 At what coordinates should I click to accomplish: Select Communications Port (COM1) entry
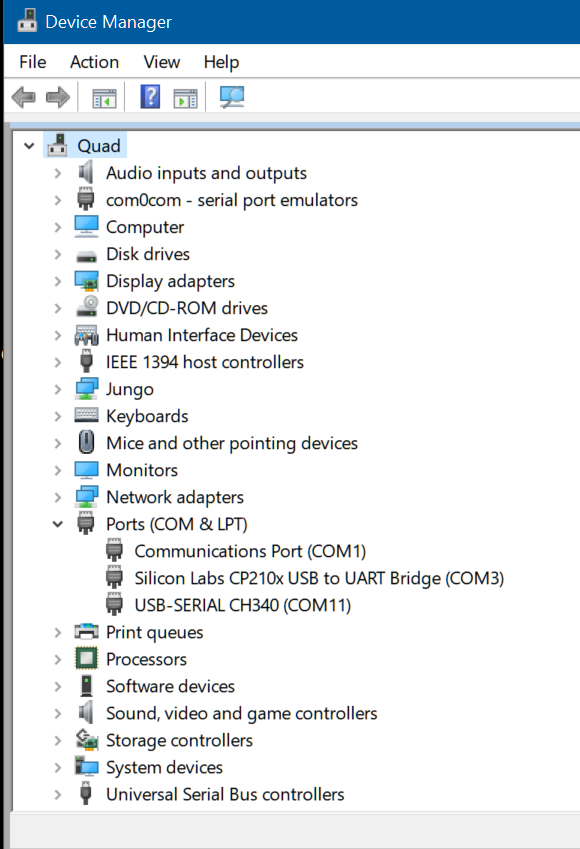pyautogui.click(x=250, y=551)
